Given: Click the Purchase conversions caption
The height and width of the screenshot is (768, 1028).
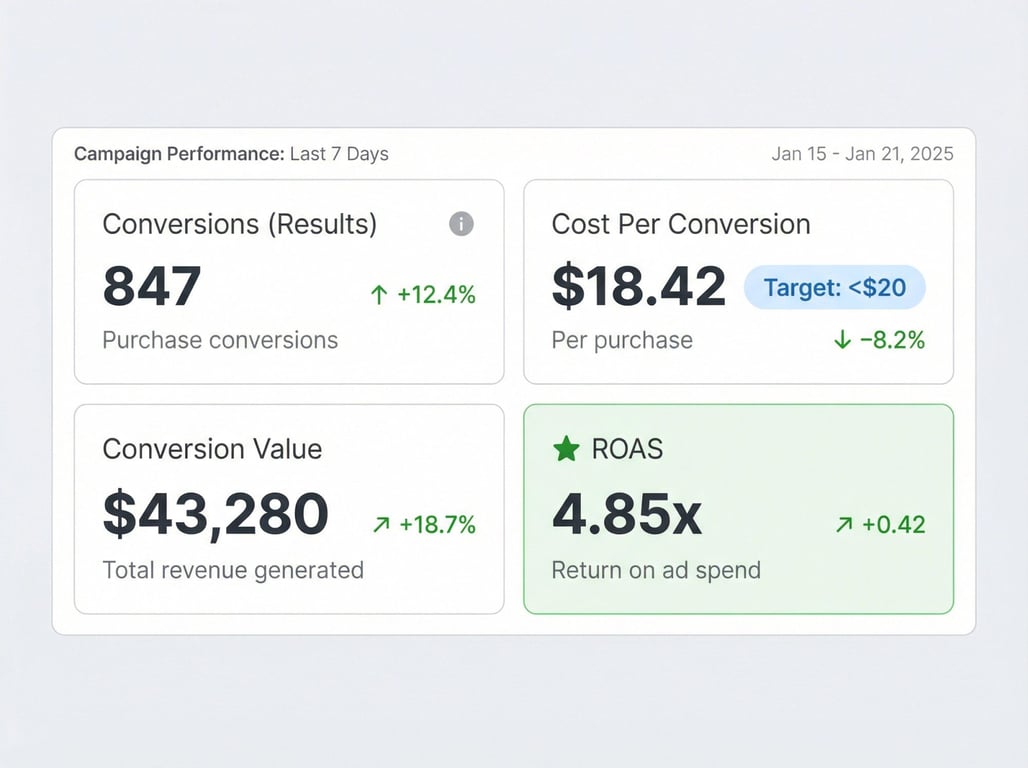Looking at the screenshot, I should [220, 340].
